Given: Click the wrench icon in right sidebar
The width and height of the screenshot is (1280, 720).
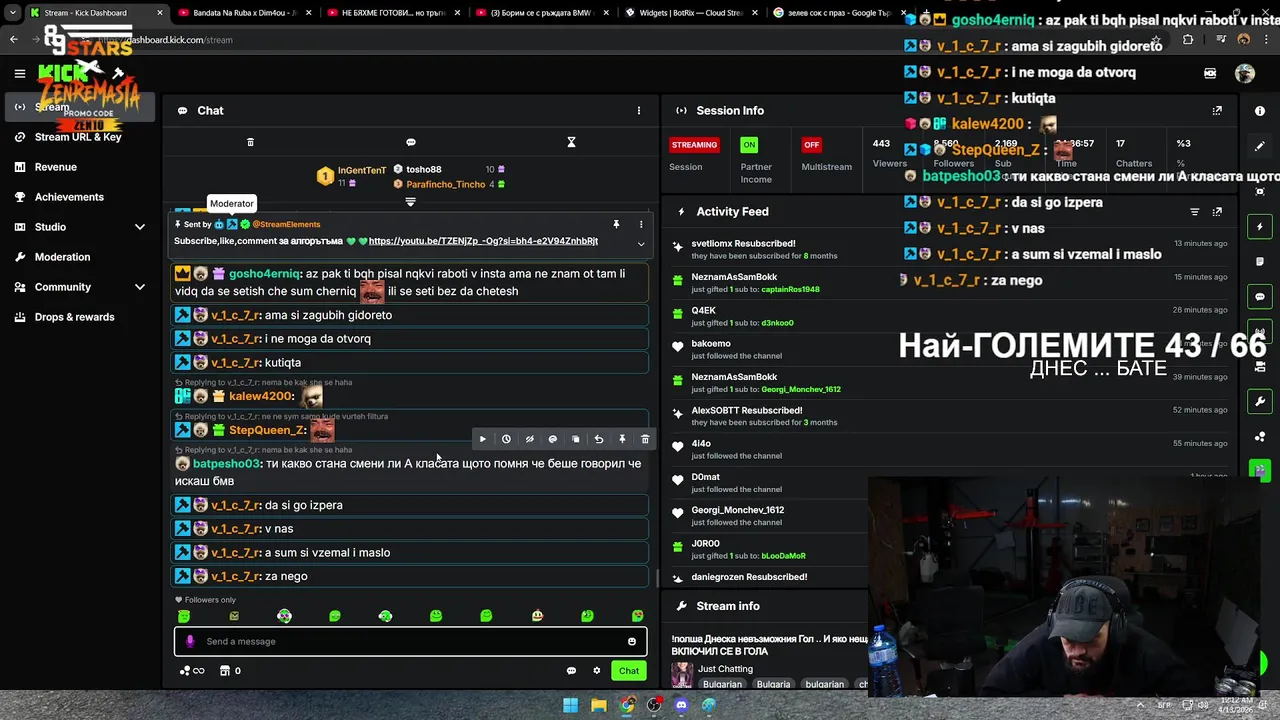Looking at the screenshot, I should 1260,402.
